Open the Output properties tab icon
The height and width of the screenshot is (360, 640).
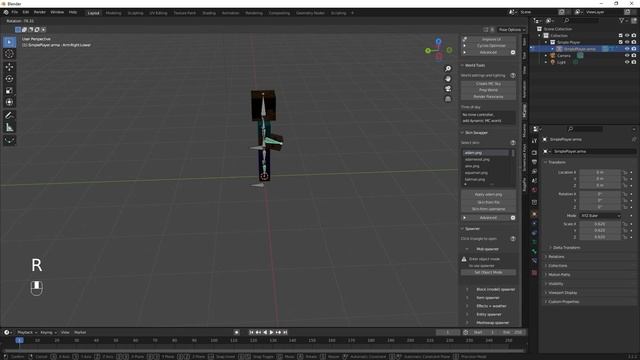click(534, 162)
